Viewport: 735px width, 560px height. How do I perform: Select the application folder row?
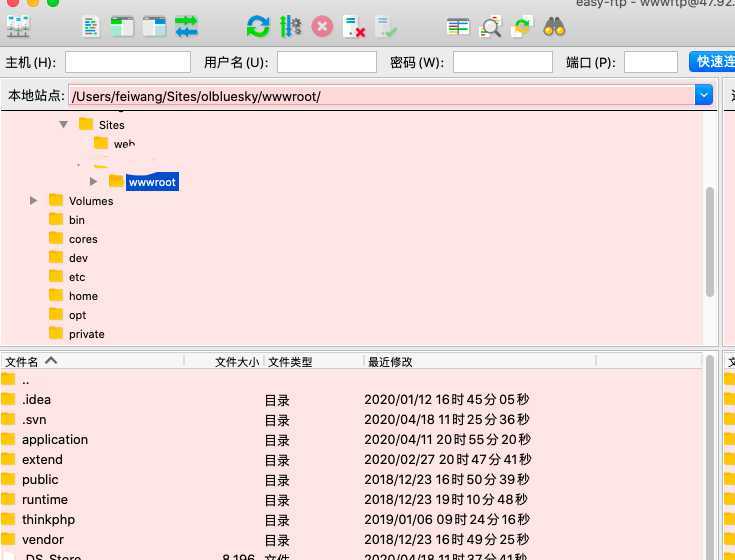coord(352,440)
